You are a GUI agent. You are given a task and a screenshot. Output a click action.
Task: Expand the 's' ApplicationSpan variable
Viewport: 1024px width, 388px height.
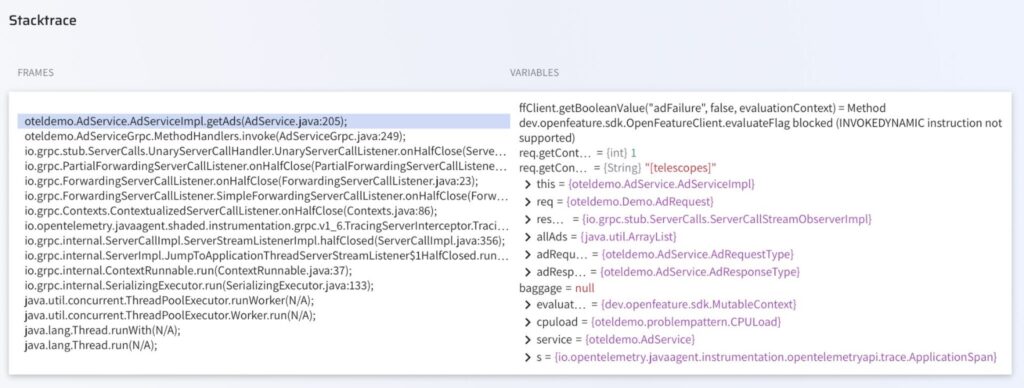527,357
